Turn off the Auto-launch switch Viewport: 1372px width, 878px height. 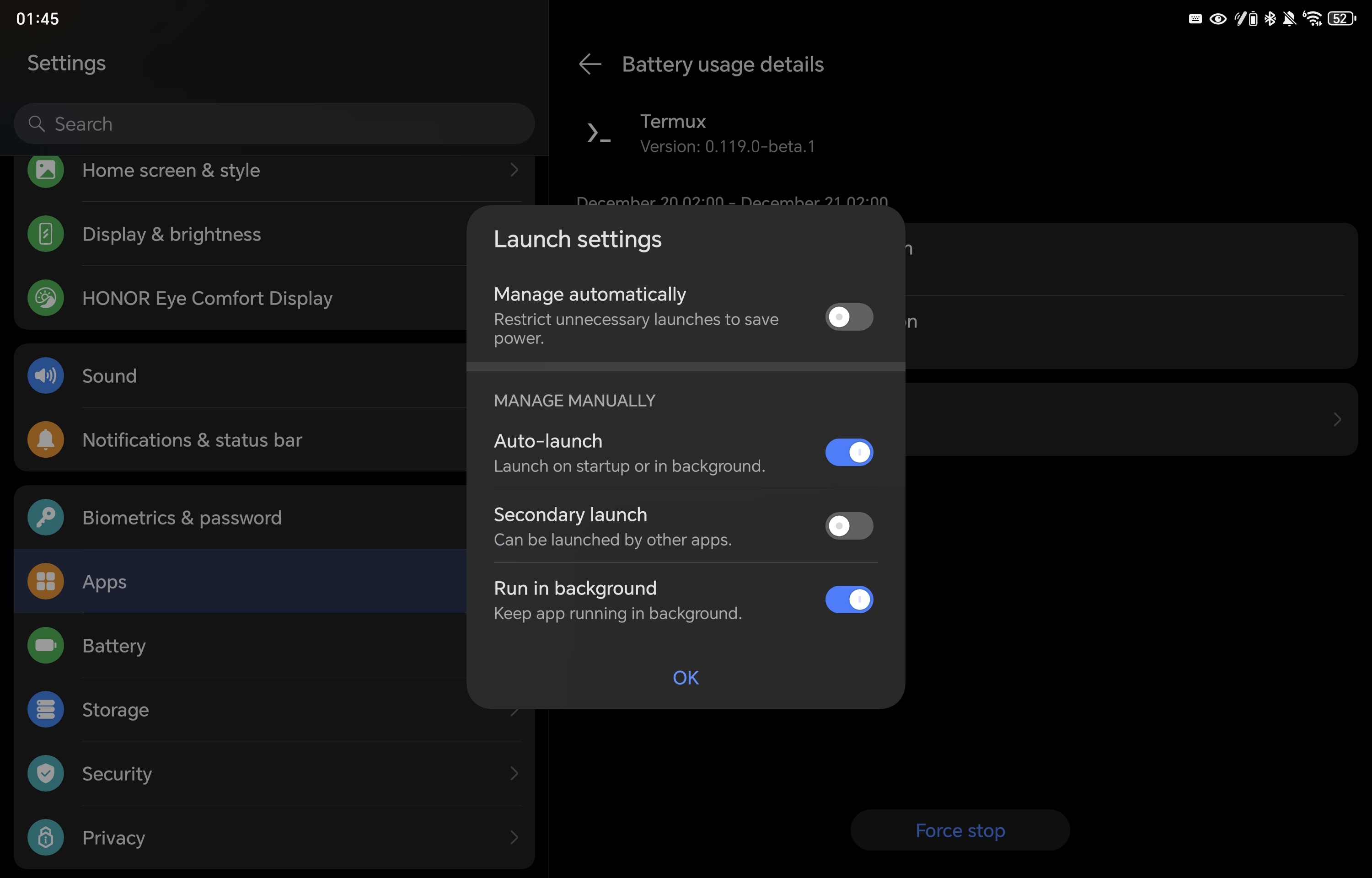(849, 452)
